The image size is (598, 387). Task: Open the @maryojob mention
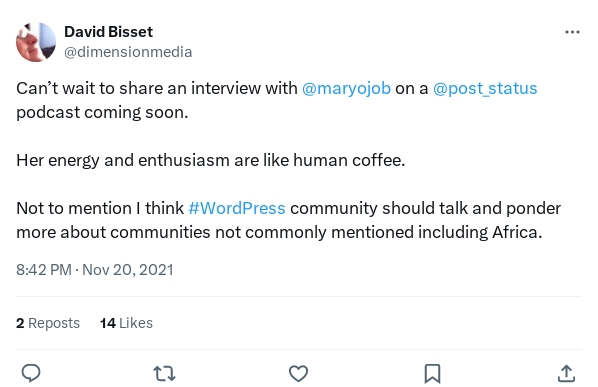pos(346,88)
